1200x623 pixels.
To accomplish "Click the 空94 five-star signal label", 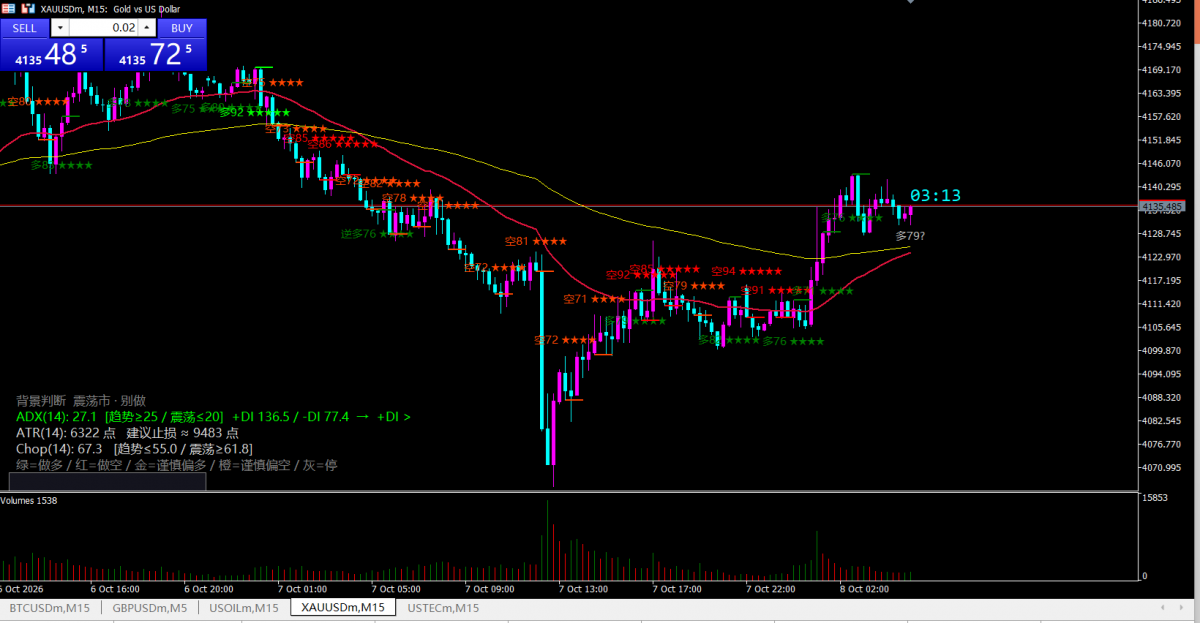I will coord(746,271).
